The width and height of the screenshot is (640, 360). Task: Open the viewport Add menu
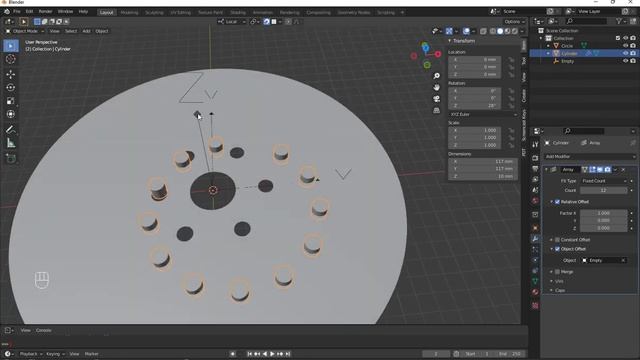pos(86,31)
